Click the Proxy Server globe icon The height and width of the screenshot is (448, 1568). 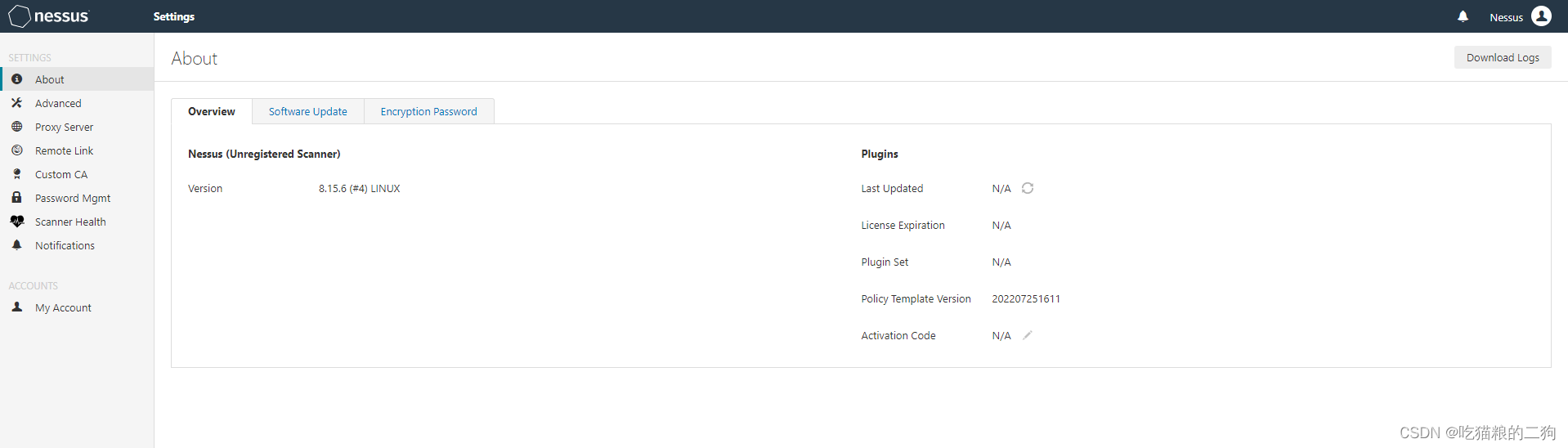(x=16, y=127)
